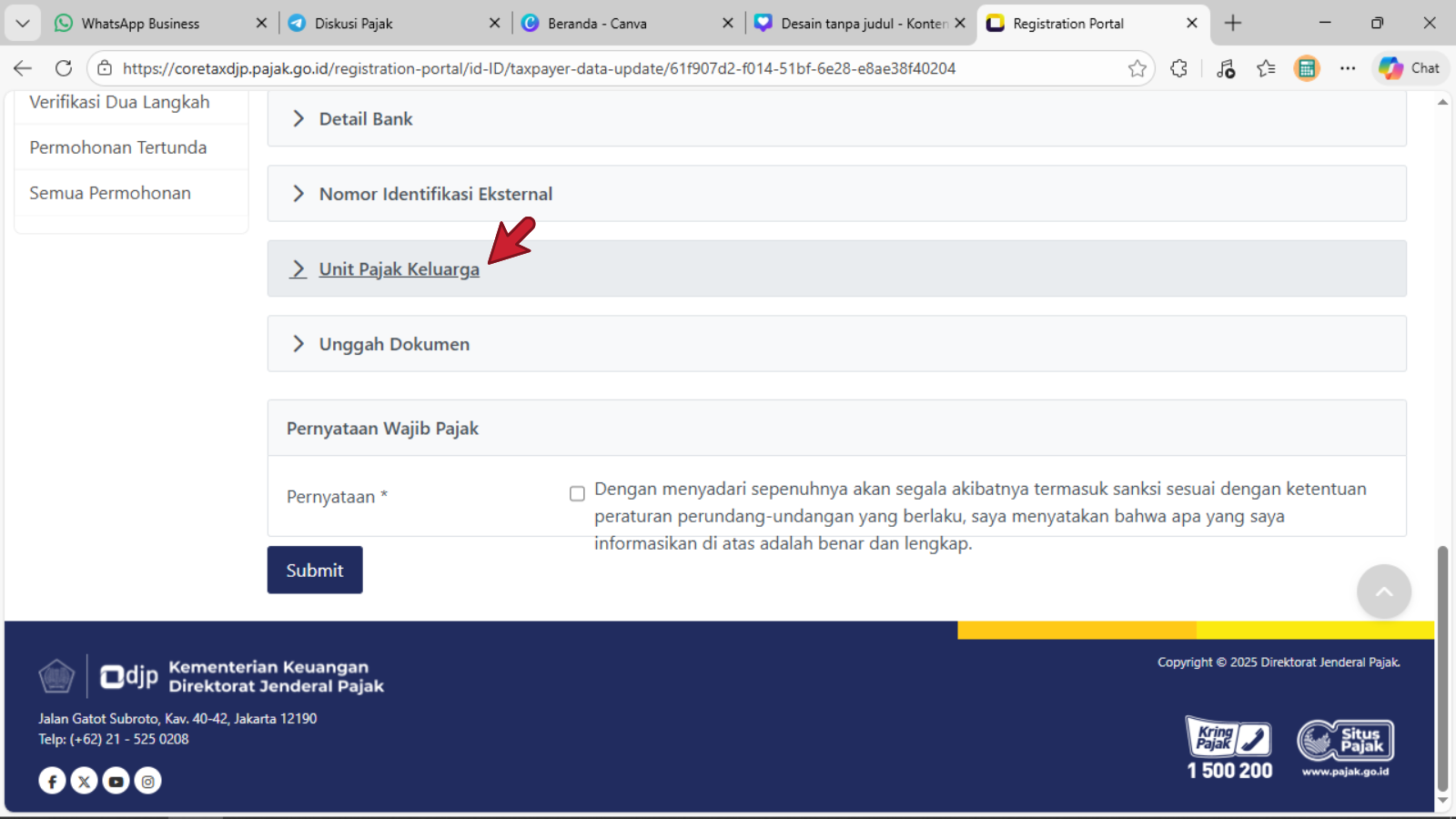Bookmark page with the star icon
Image resolution: width=1456 pixels, height=819 pixels.
(x=1137, y=68)
